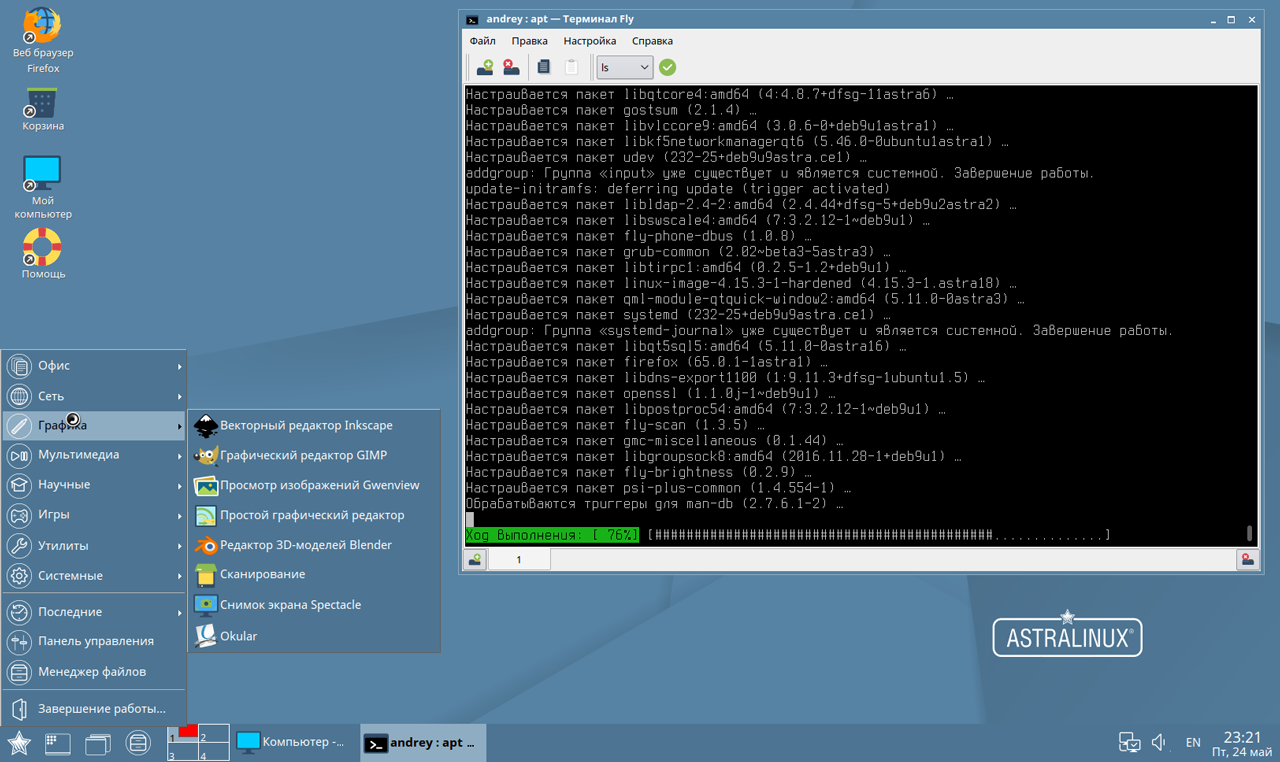Click the copy icon in terminal toolbar
Image resolution: width=1280 pixels, height=762 pixels.
coord(544,67)
